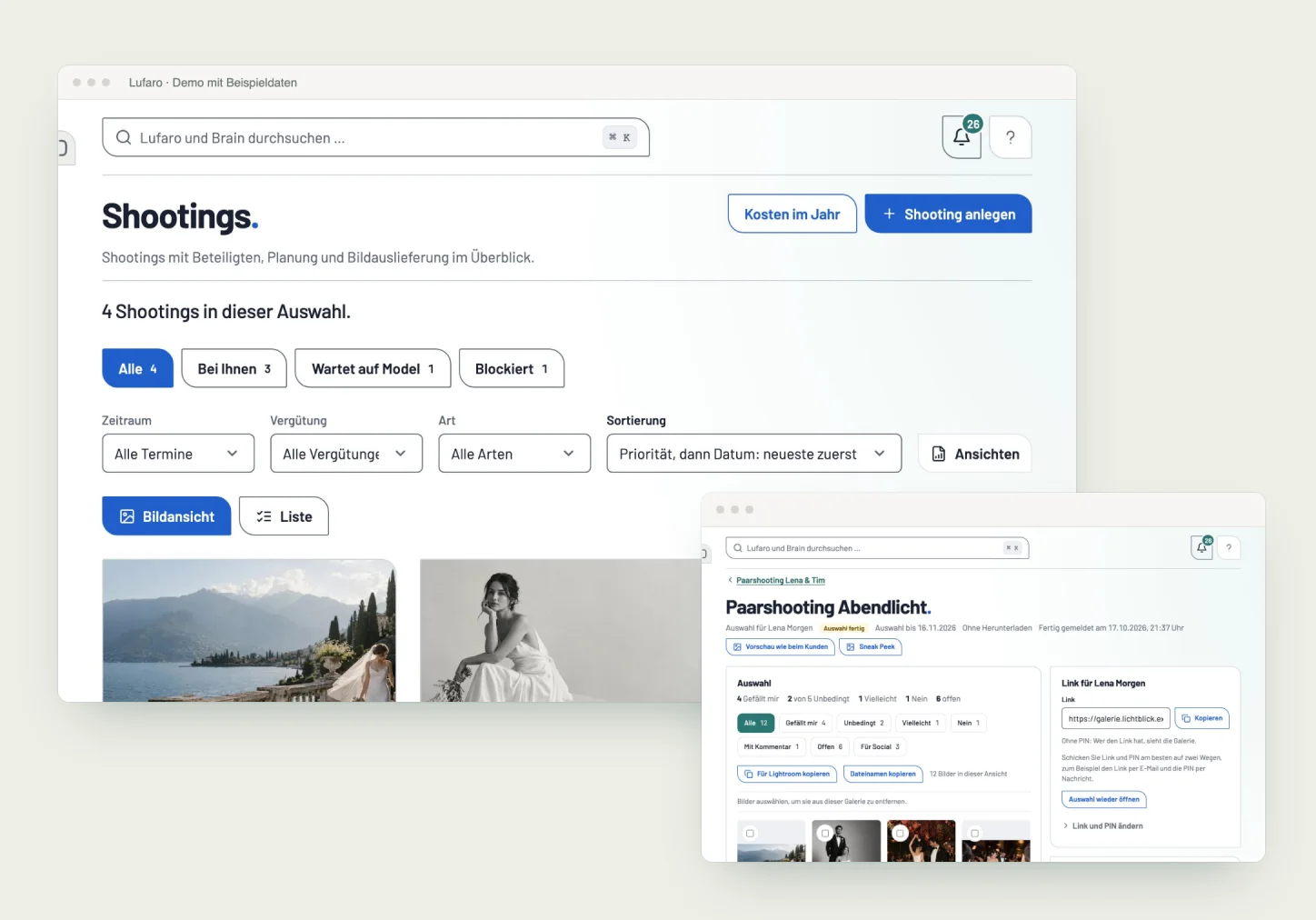Click the image icon on Vorschau wie beim Kunden
The height and width of the screenshot is (920, 1316).
tap(737, 647)
